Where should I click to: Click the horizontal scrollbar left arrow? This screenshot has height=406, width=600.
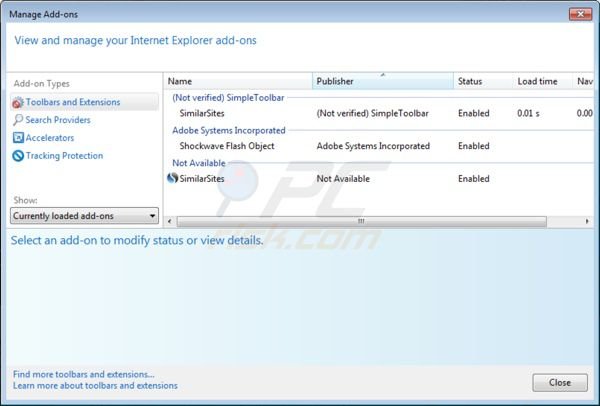coord(170,221)
